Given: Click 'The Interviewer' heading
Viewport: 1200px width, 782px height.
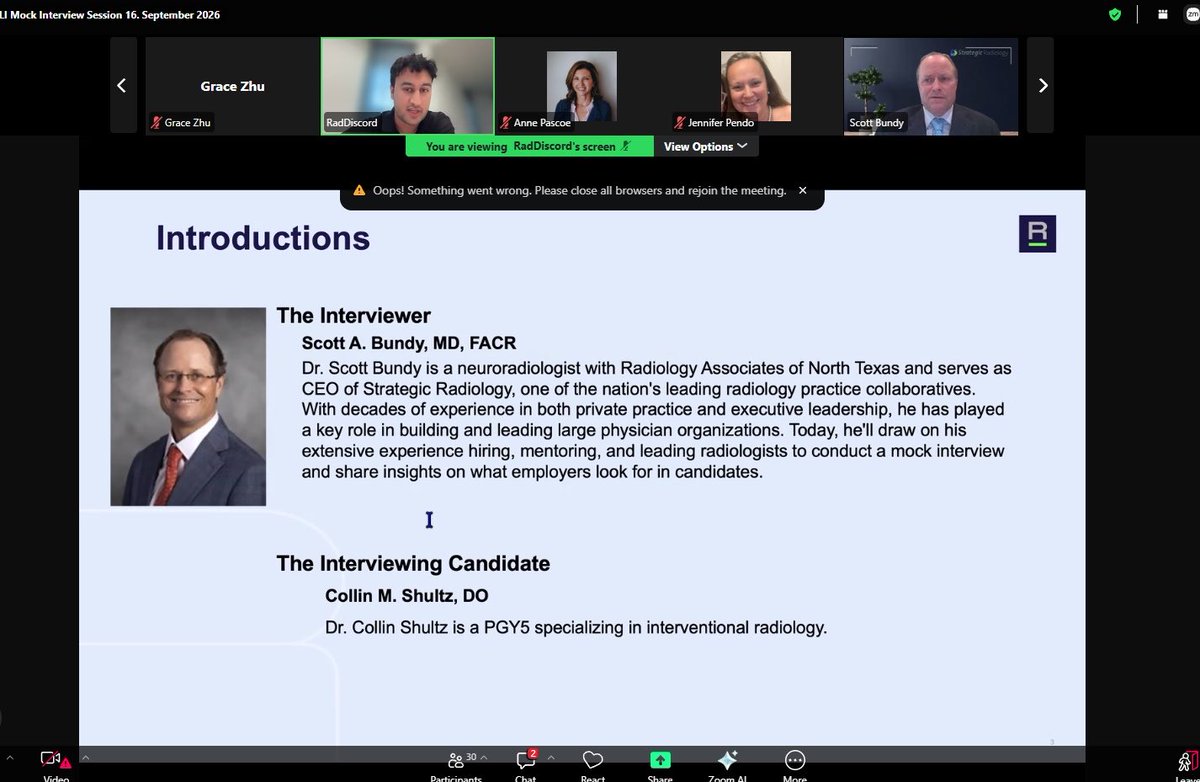Looking at the screenshot, I should coord(353,316).
